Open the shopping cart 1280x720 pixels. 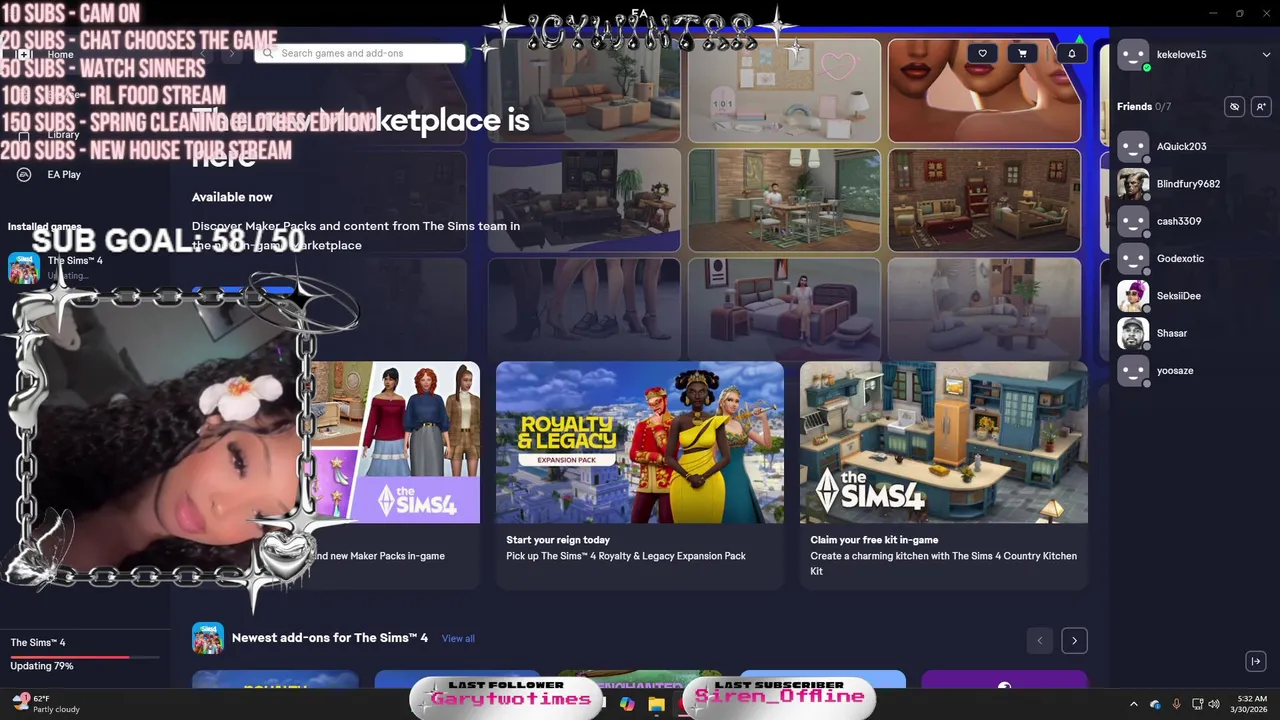1022,54
